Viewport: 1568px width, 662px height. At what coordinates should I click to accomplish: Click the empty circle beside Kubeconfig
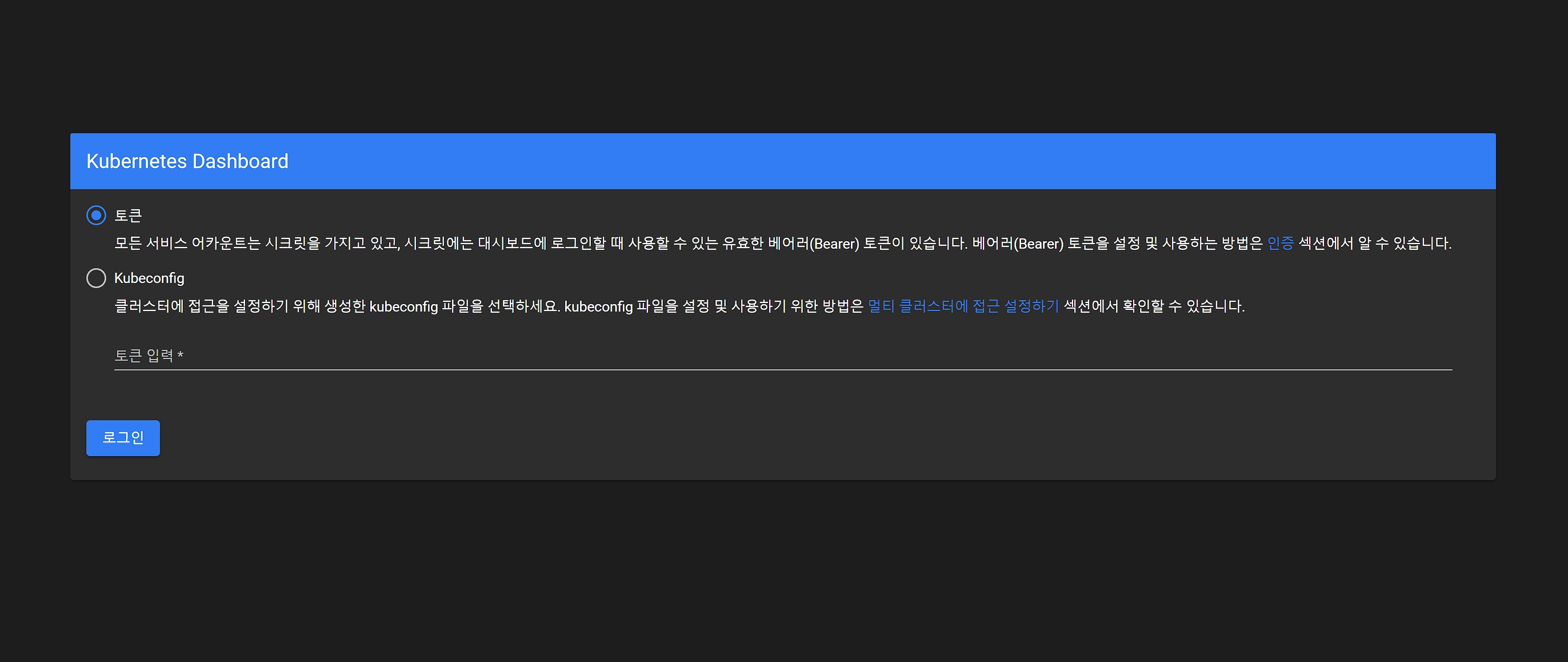(x=96, y=278)
